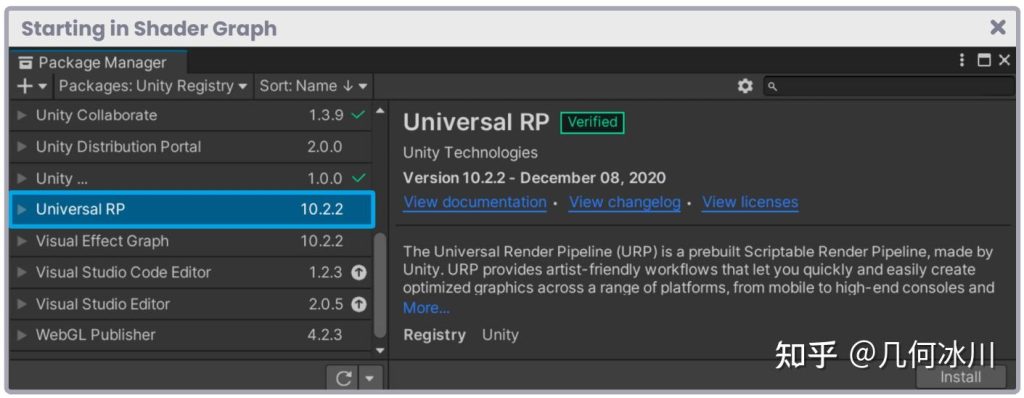
Task: Select the WebGL Publisher package
Action: (191, 335)
